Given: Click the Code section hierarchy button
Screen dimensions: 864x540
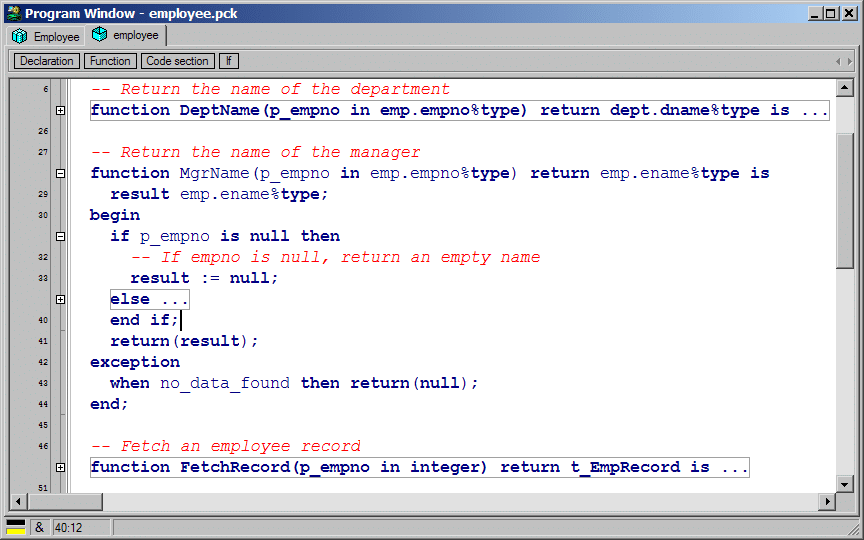Looking at the screenshot, I should tap(177, 61).
